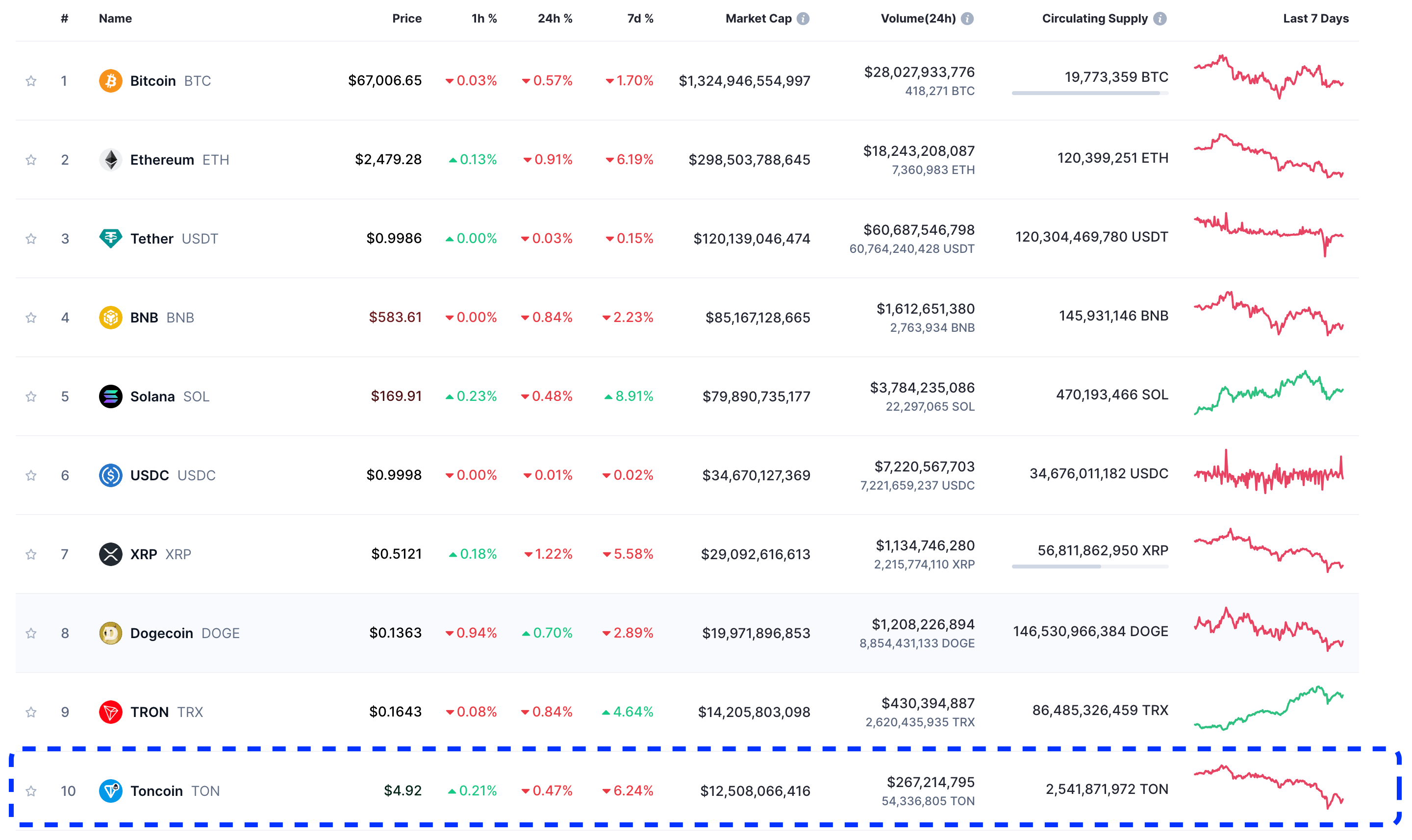Image resolution: width=1412 pixels, height=840 pixels.
Task: Open Bitcoin 7-day sparkline chart
Action: pyautogui.click(x=1268, y=77)
